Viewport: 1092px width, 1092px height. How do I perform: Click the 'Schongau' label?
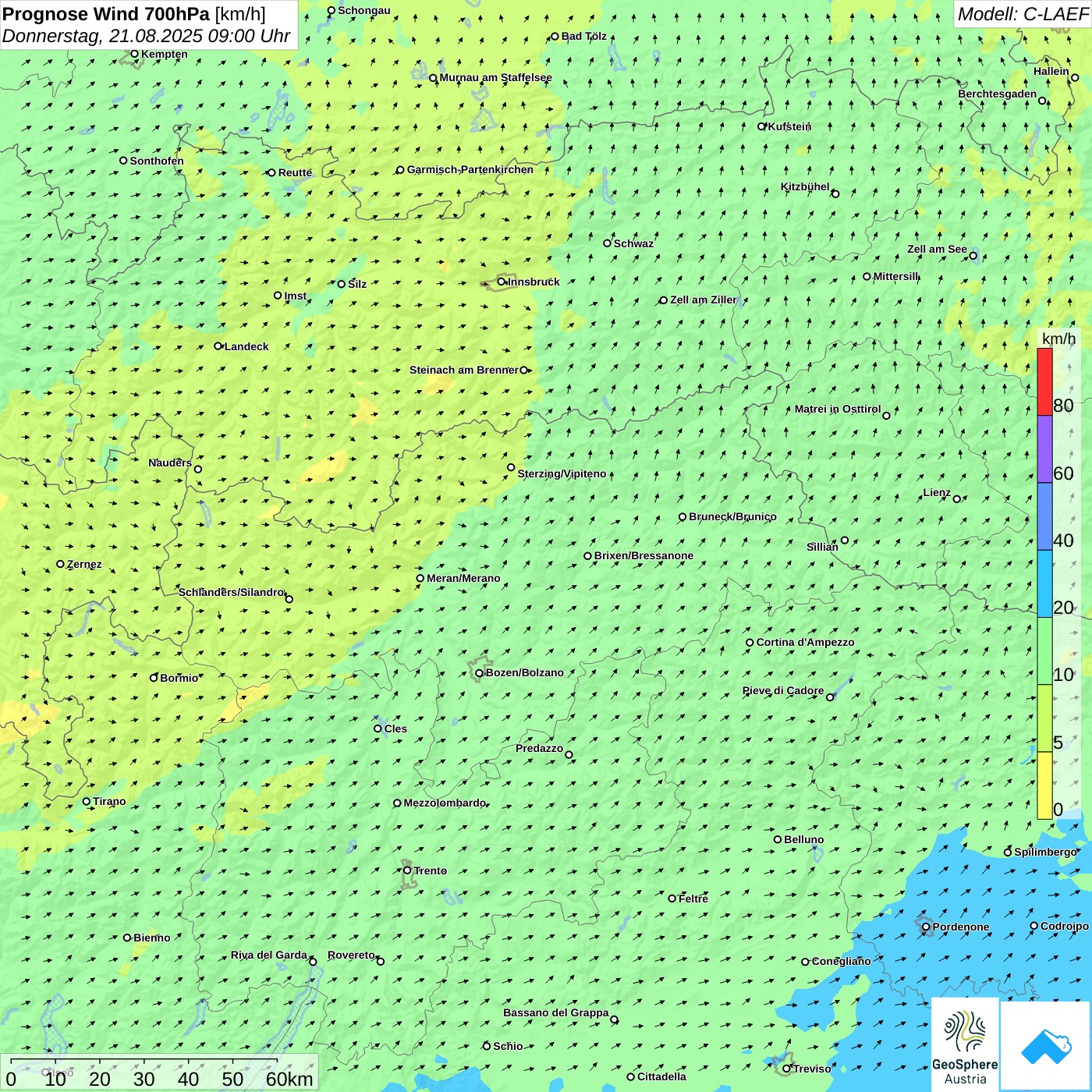363,10
